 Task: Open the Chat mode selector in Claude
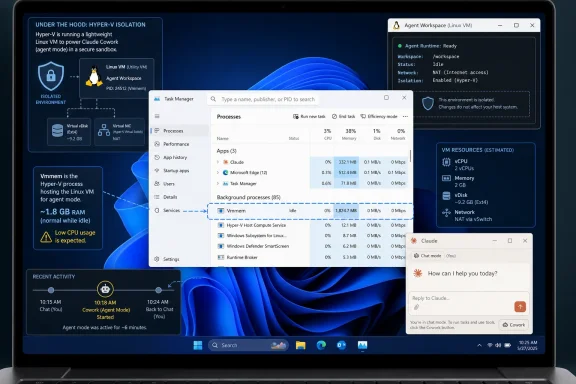428,255
